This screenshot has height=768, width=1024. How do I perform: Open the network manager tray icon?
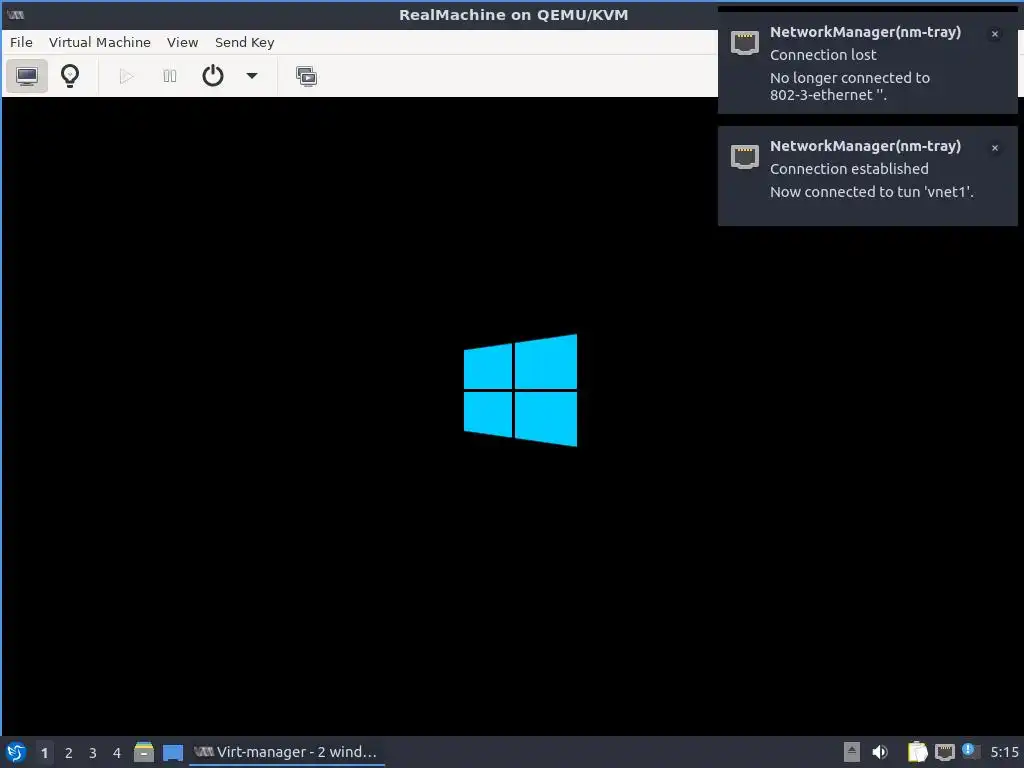point(944,752)
